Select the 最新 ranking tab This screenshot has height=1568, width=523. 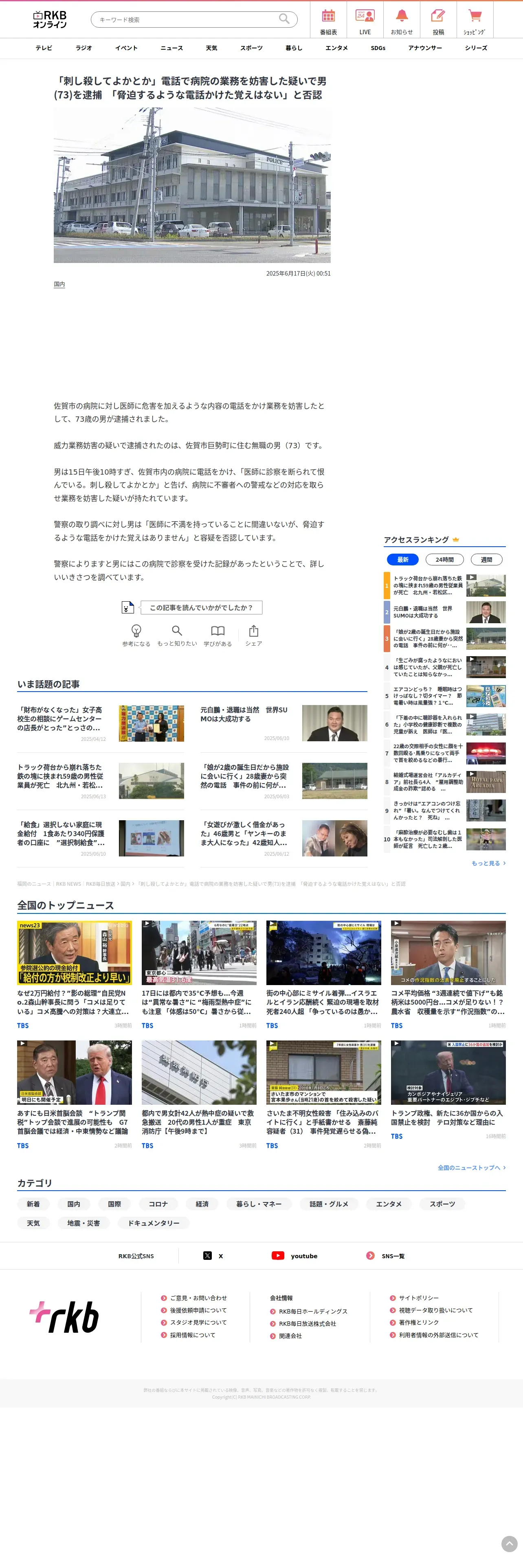[x=402, y=559]
